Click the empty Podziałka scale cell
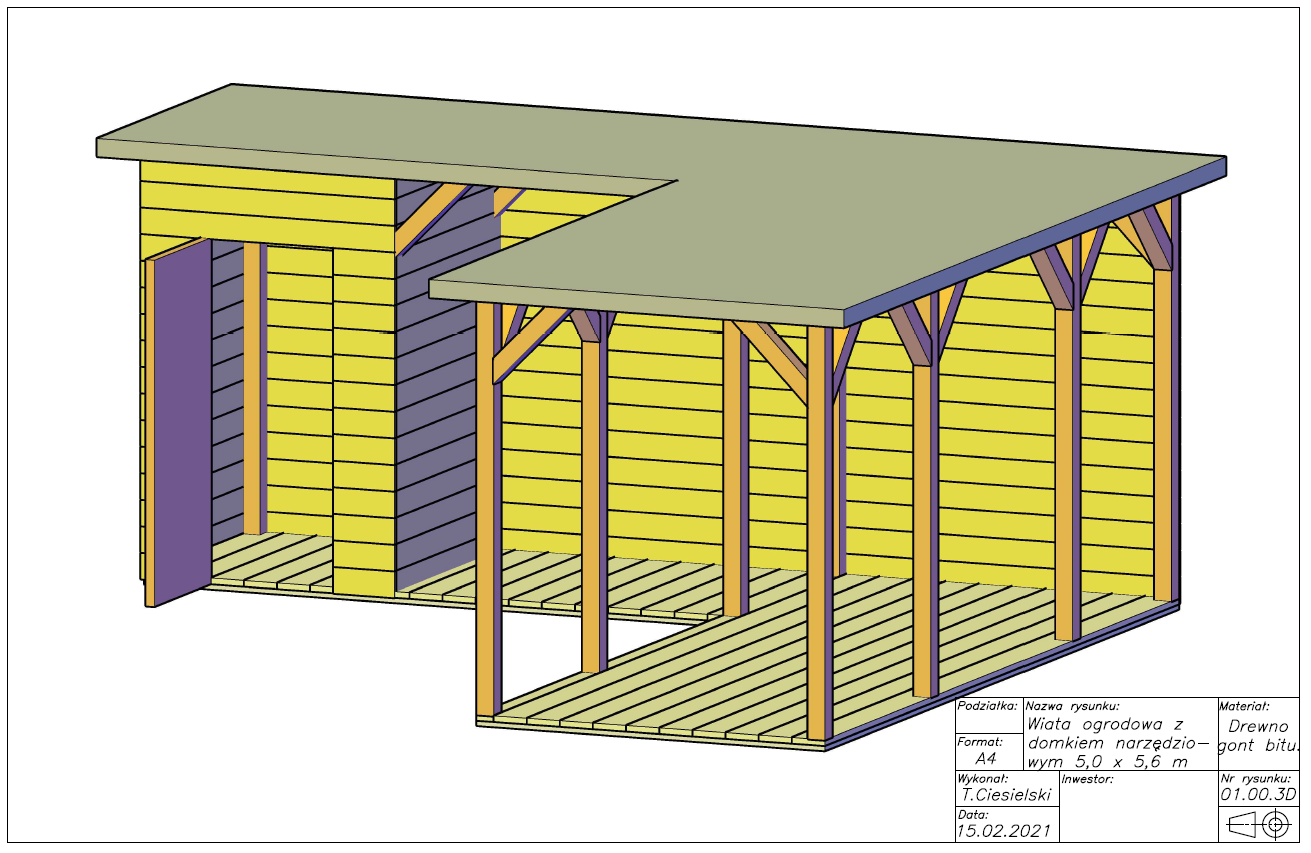Screen dimensions: 1311x853 989,722
